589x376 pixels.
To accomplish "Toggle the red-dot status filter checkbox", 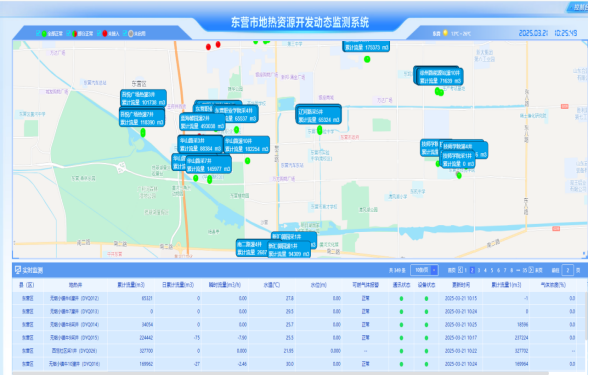I will [99, 33].
